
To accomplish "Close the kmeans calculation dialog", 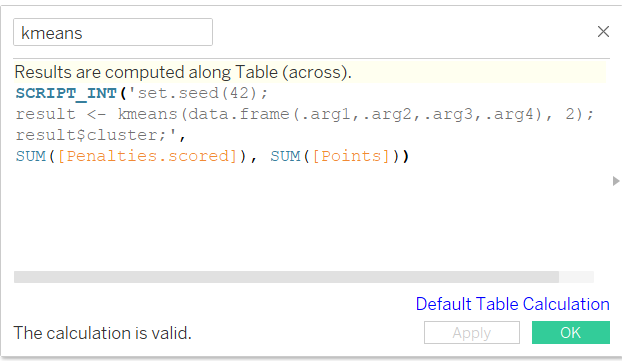I will pos(603,31).
